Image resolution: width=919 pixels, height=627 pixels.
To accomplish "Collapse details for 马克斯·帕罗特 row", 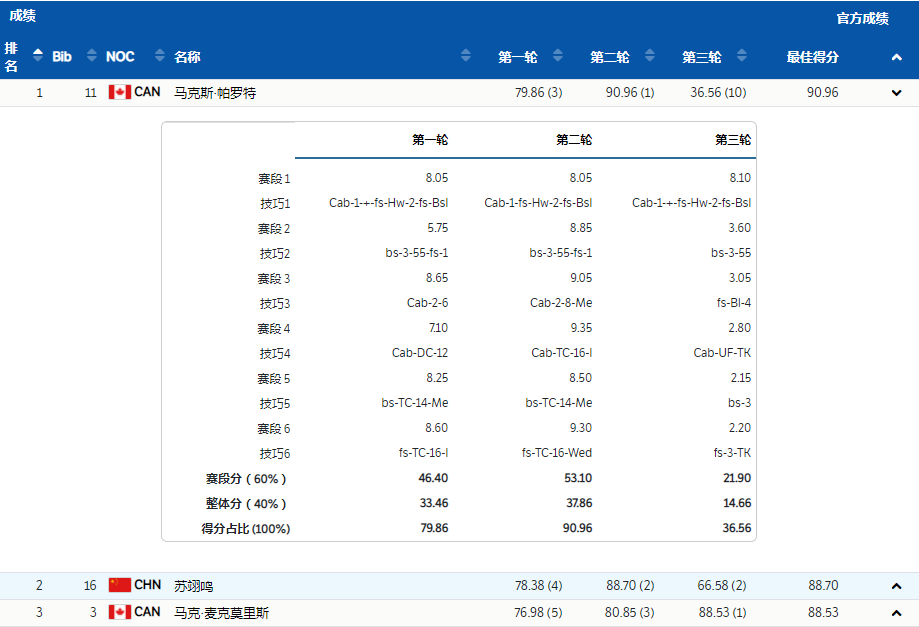I will click(x=897, y=93).
